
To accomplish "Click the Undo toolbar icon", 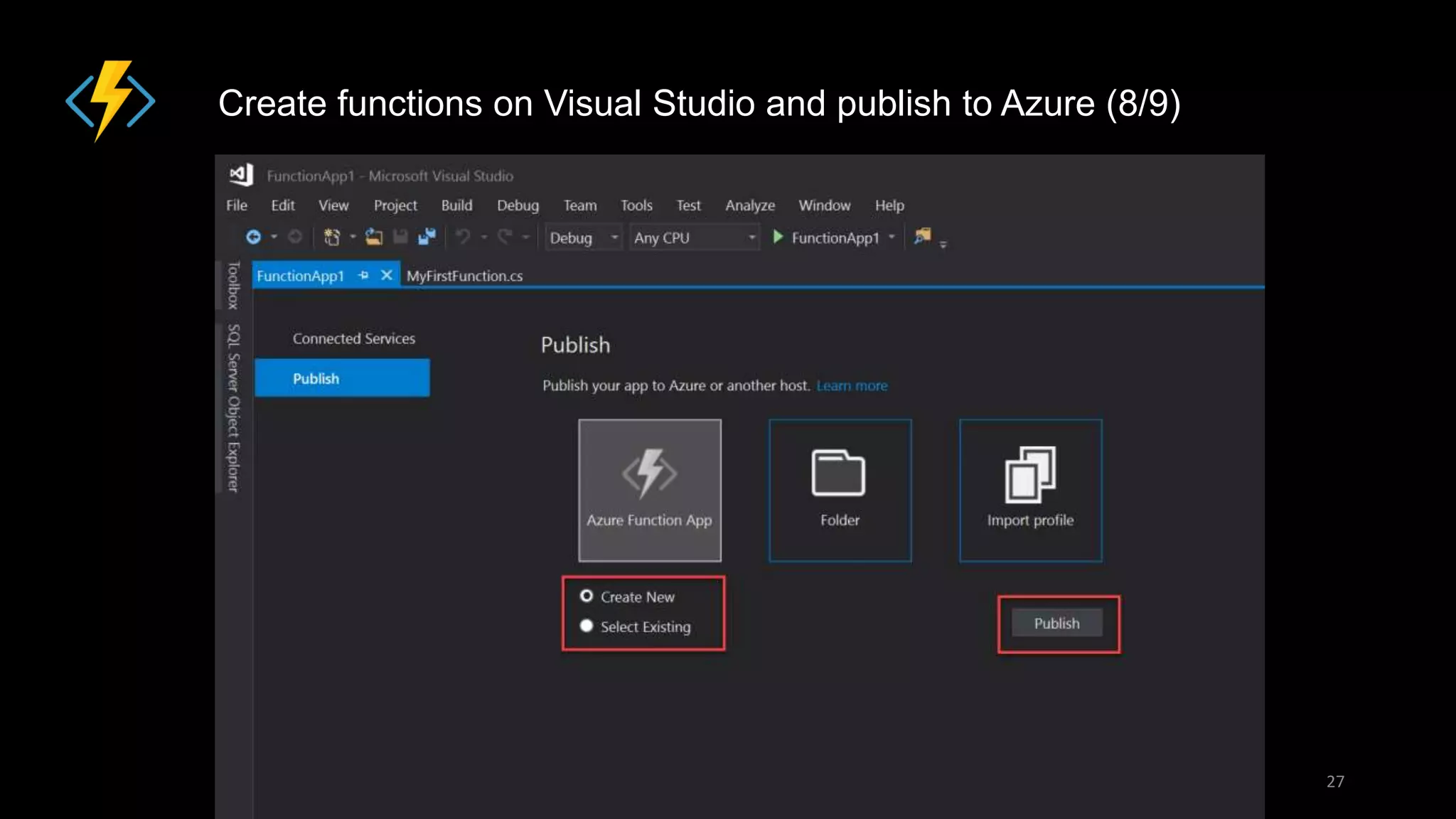I will coord(463,237).
